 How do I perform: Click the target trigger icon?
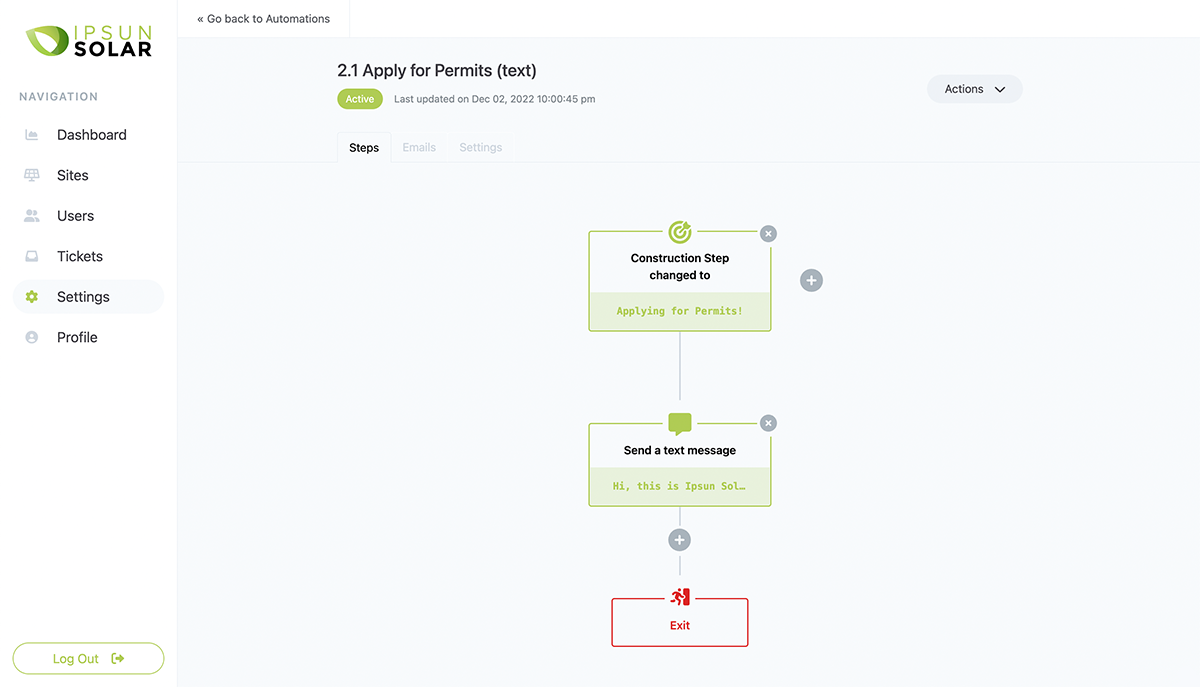pos(680,232)
